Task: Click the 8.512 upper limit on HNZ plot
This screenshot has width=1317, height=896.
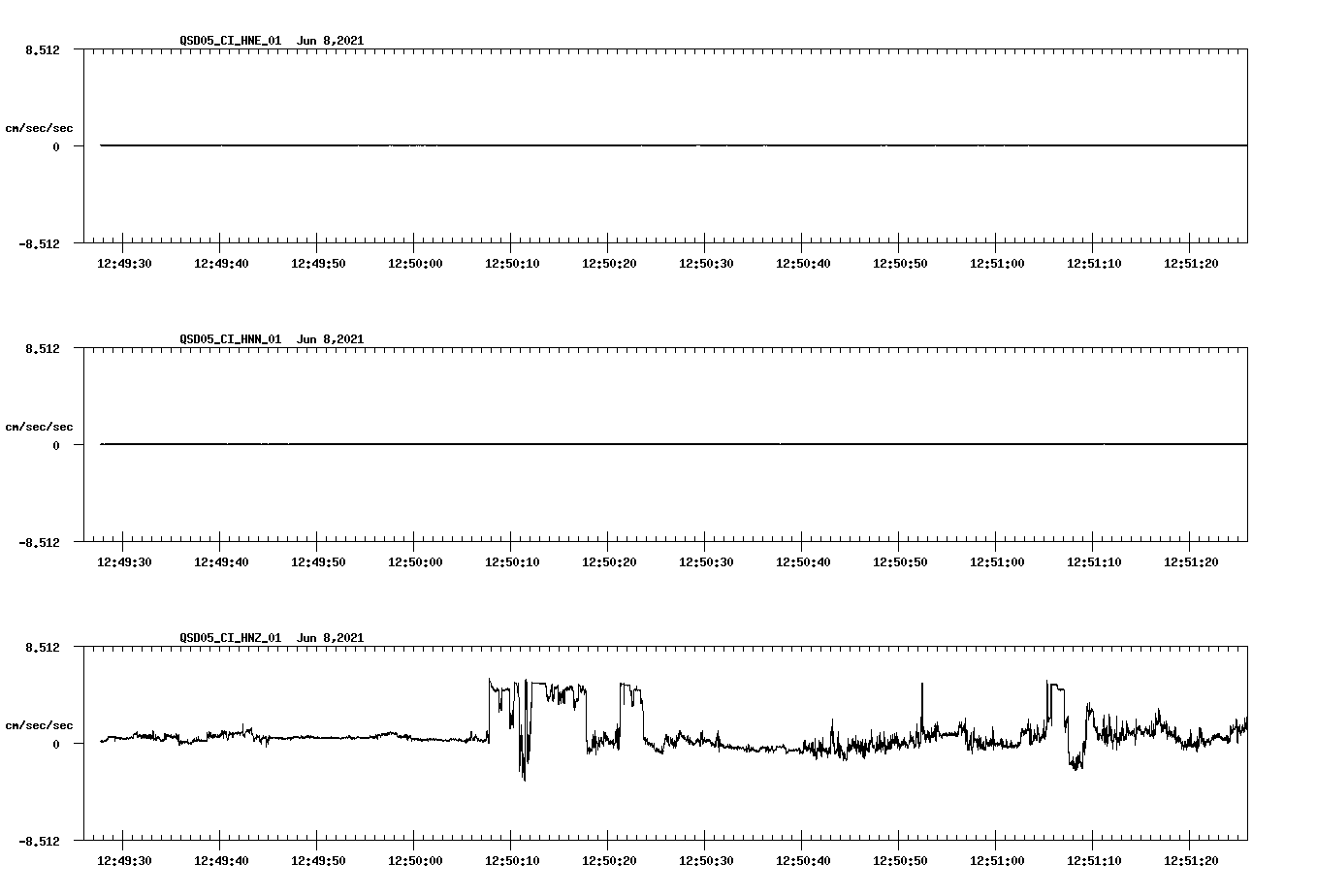Action: (43, 647)
